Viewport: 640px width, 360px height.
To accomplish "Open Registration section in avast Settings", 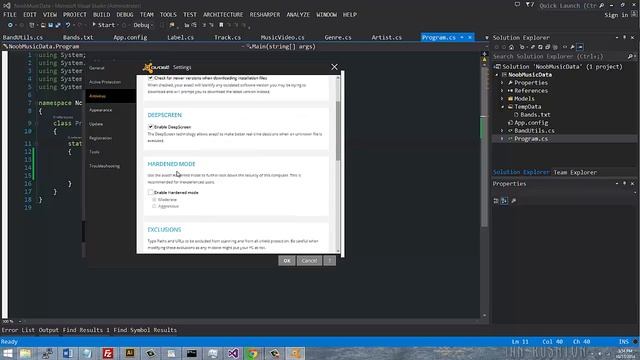I will coord(100,138).
